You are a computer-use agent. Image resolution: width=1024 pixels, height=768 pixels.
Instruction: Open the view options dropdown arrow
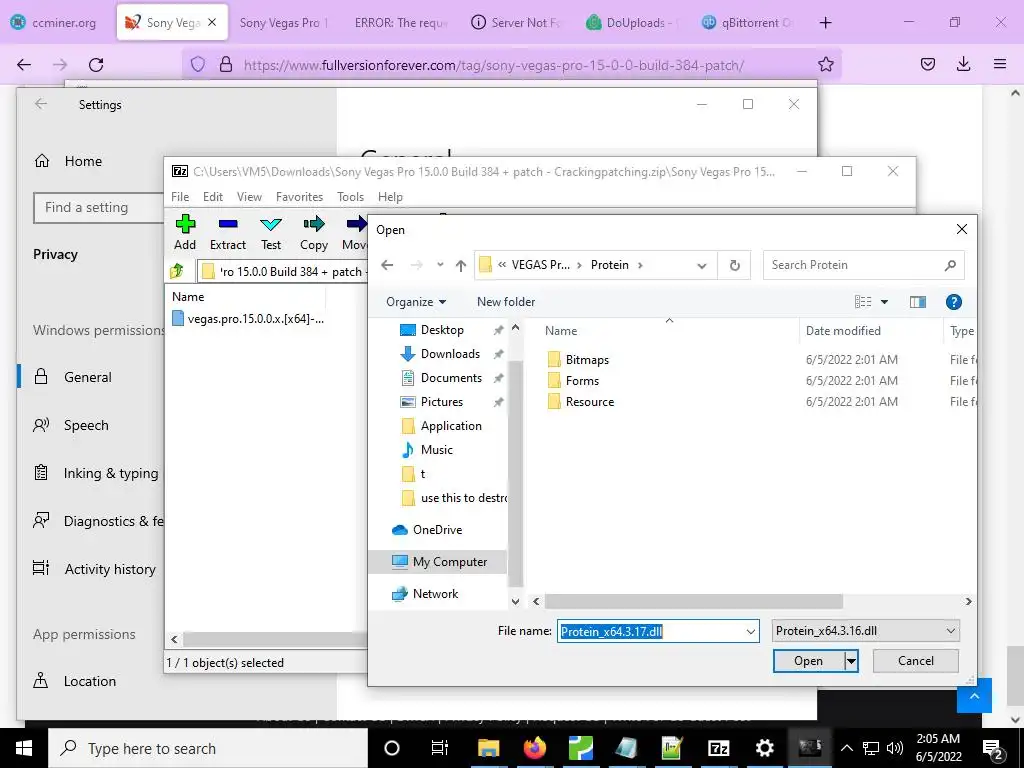click(x=884, y=302)
